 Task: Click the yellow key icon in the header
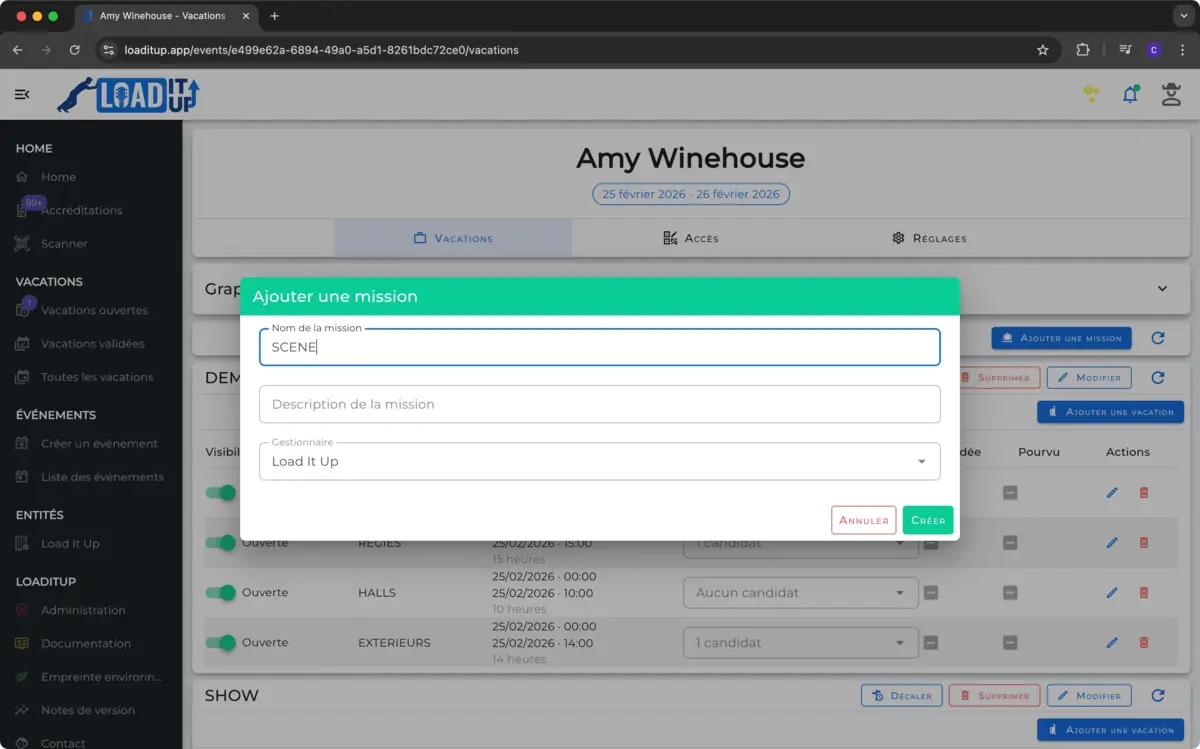(1091, 94)
